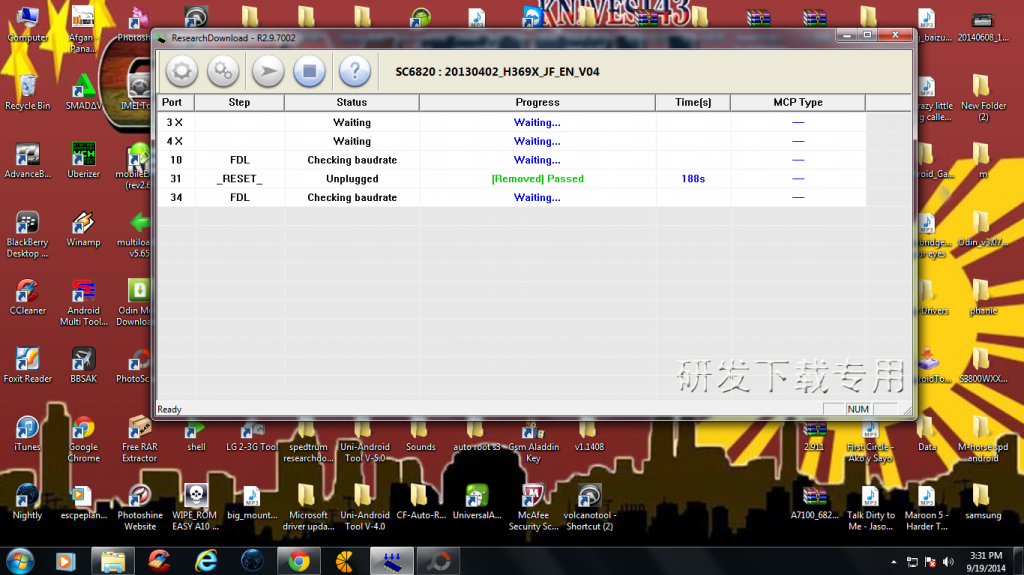
Task: Click the 188s time value
Action: [693, 179]
